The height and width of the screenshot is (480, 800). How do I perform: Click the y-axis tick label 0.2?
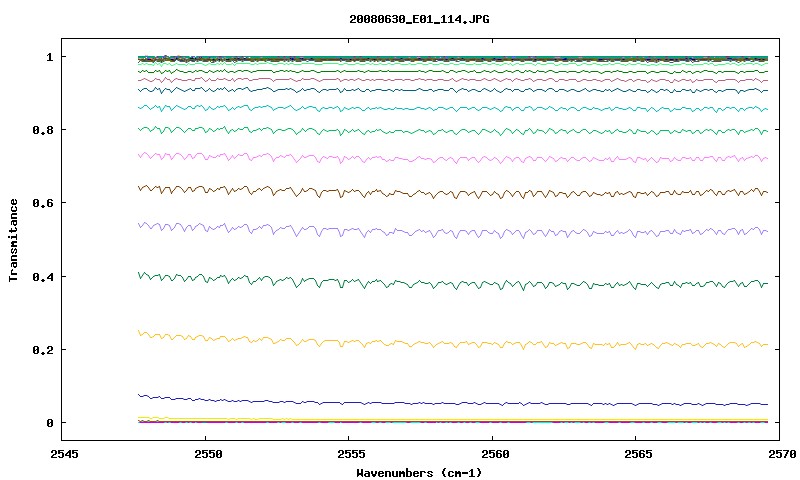pyautogui.click(x=43, y=349)
